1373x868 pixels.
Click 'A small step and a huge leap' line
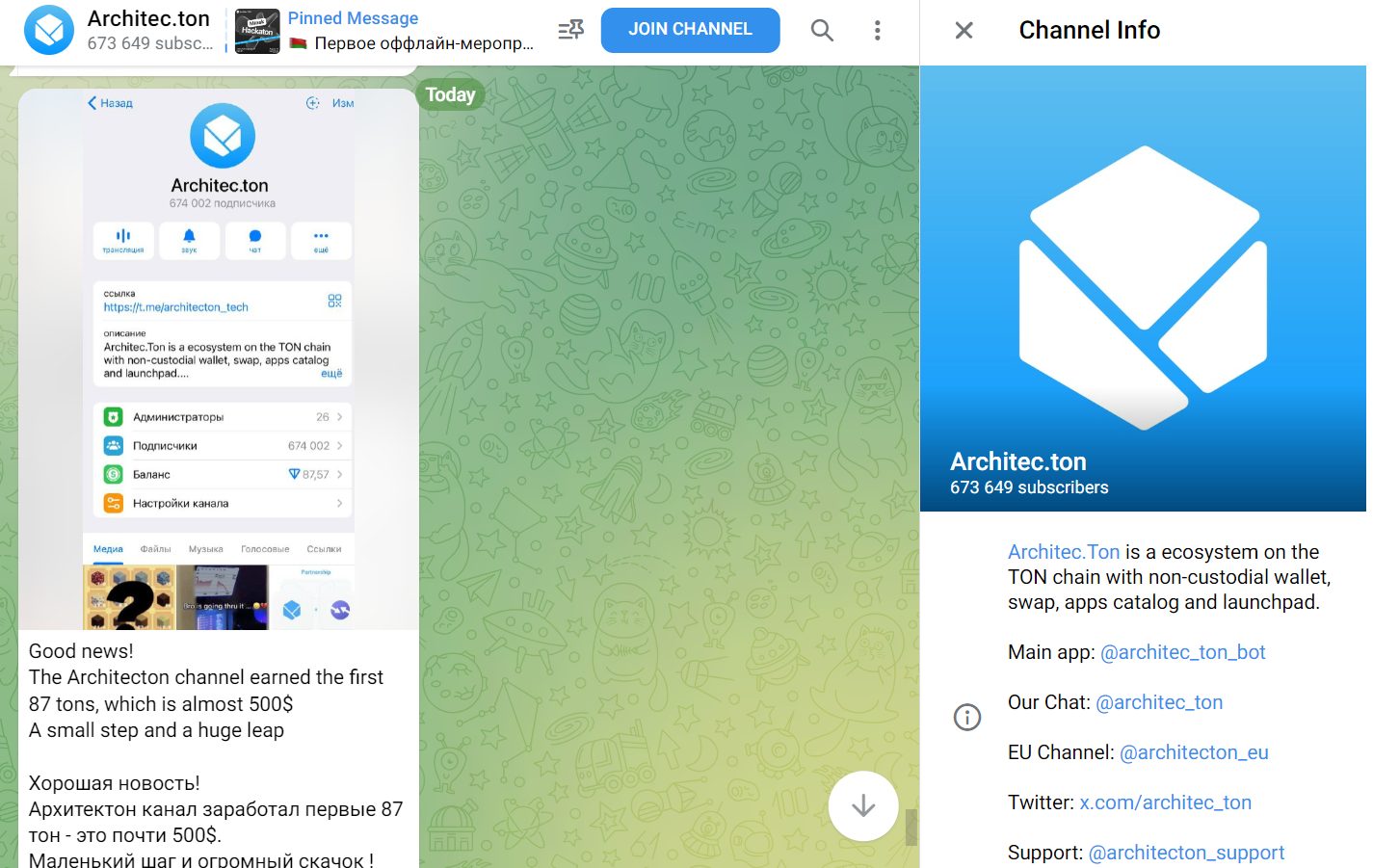(156, 730)
